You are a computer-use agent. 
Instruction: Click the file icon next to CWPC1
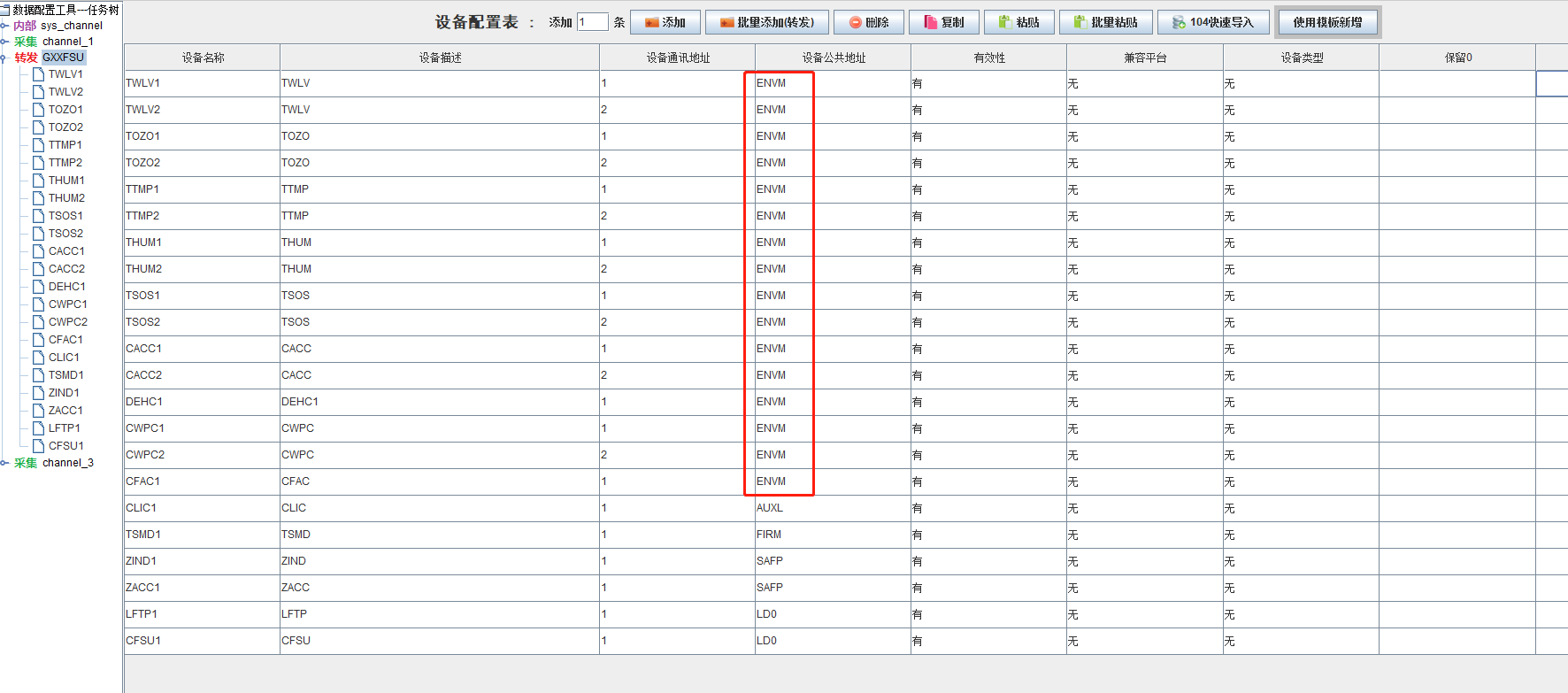click(x=38, y=304)
